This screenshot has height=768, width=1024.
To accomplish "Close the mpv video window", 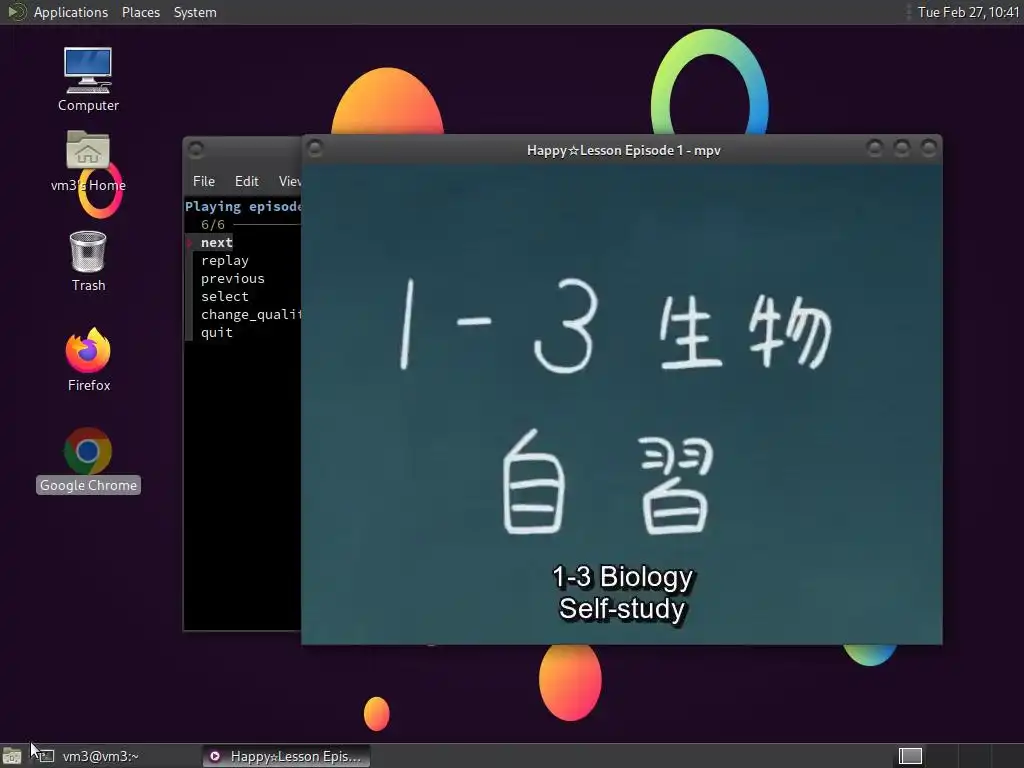I will coord(929,148).
